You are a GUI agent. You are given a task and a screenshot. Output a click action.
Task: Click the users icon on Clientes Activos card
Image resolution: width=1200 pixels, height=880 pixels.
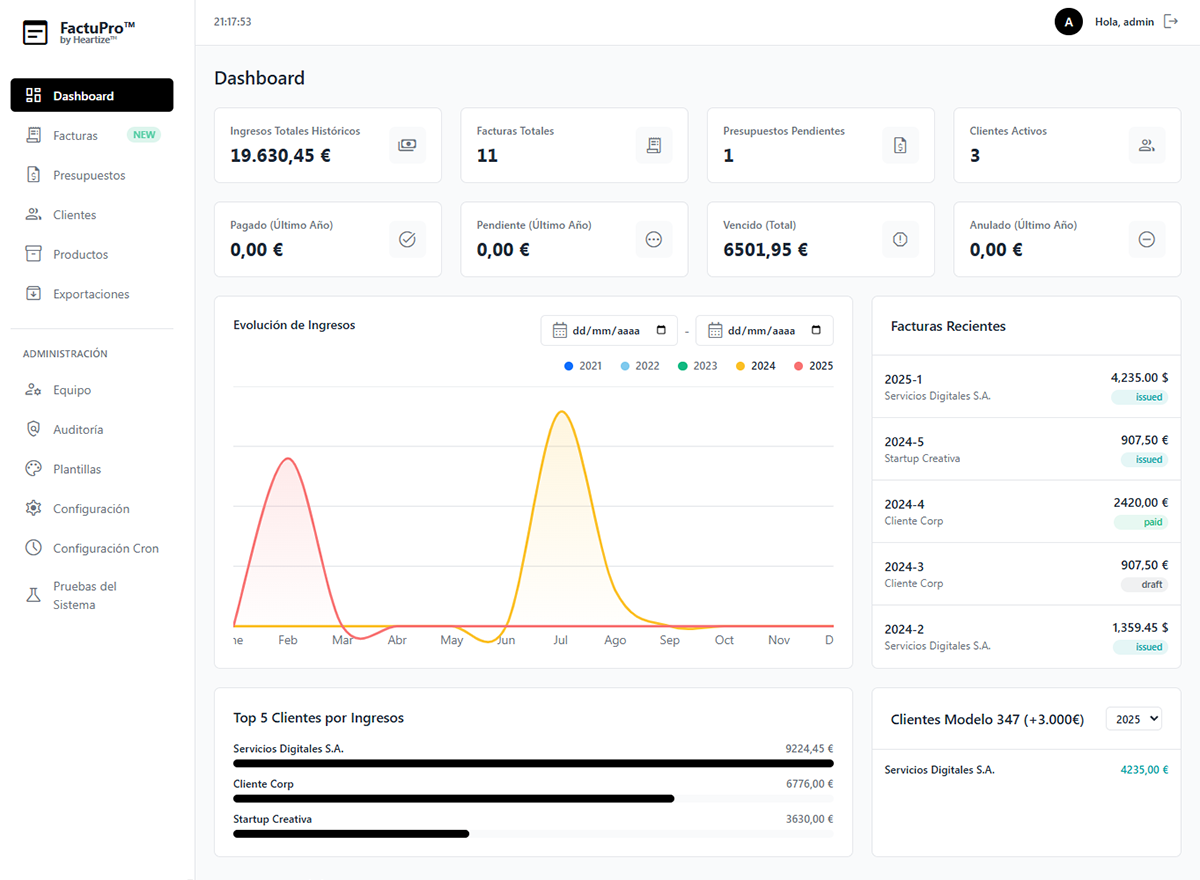(x=1147, y=145)
